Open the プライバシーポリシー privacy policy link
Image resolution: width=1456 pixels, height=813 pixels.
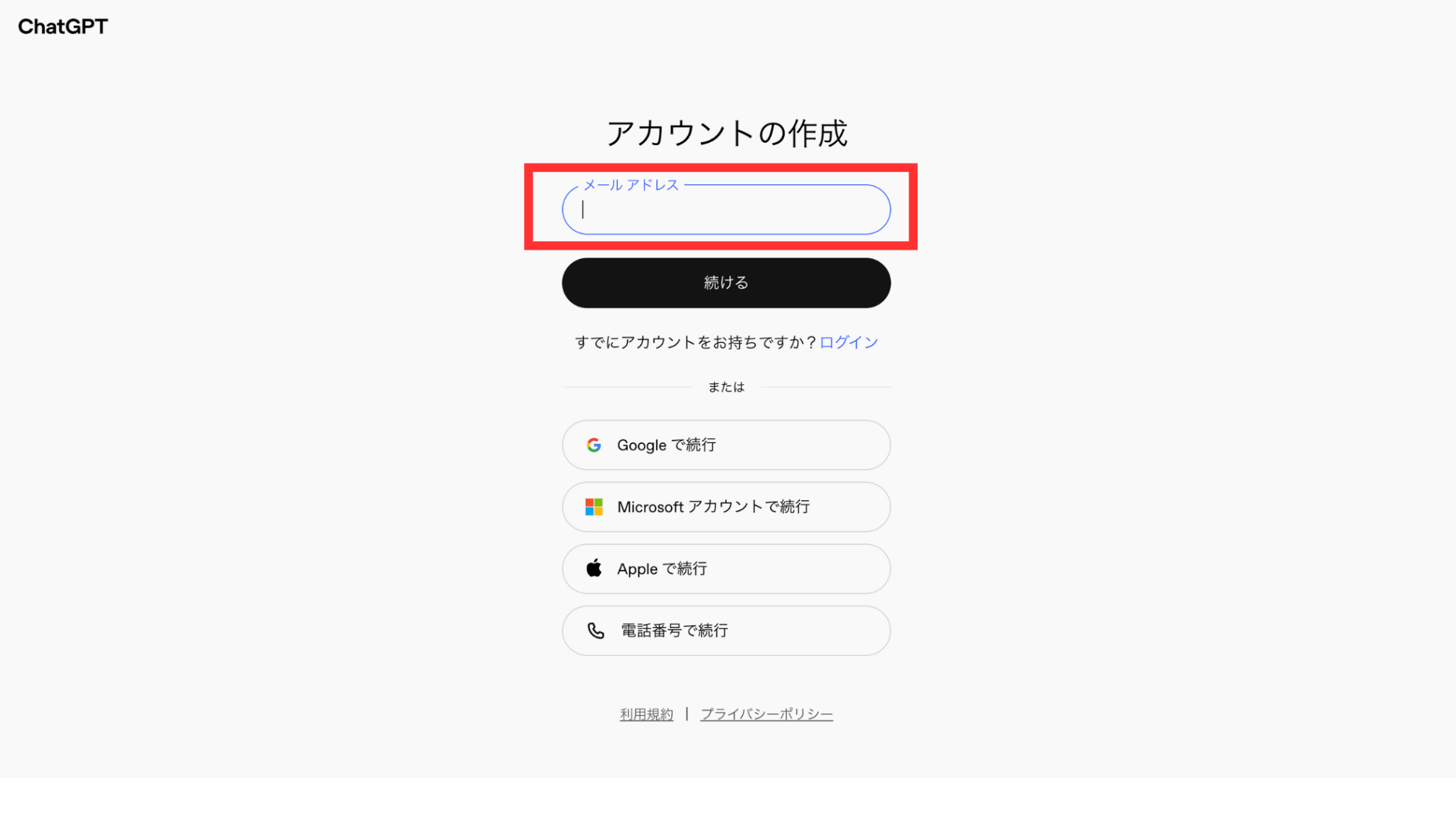pos(766,714)
